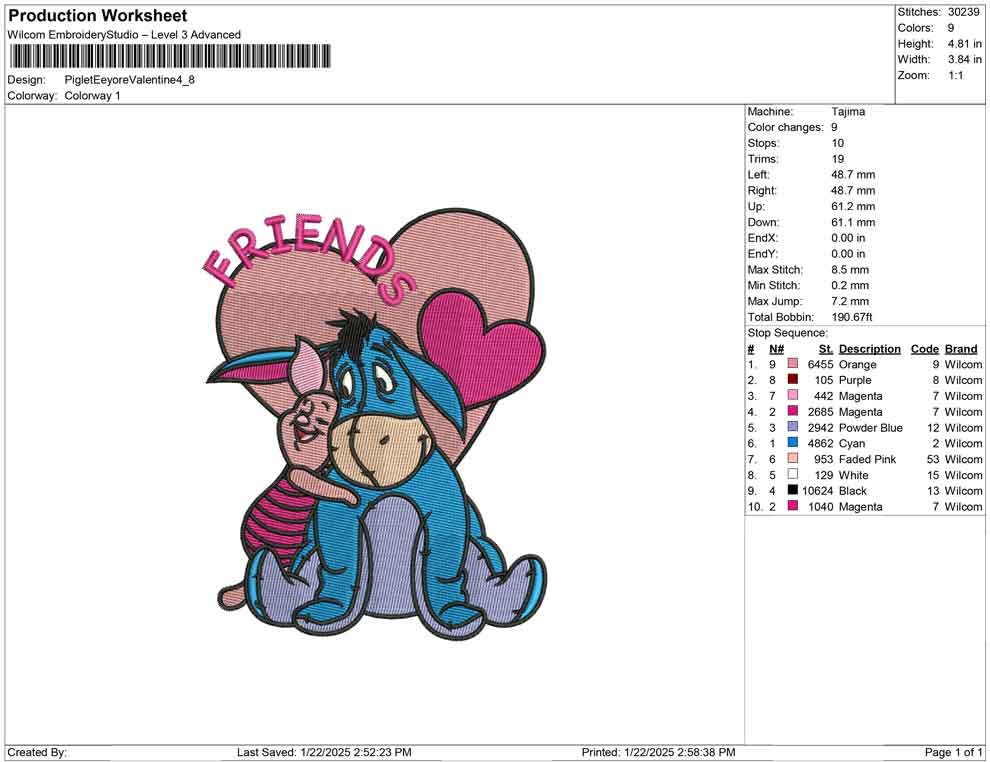Screen dimensions: 990x762
Task: Select the Max Stitch value "8.5 mm"
Action: coord(850,270)
